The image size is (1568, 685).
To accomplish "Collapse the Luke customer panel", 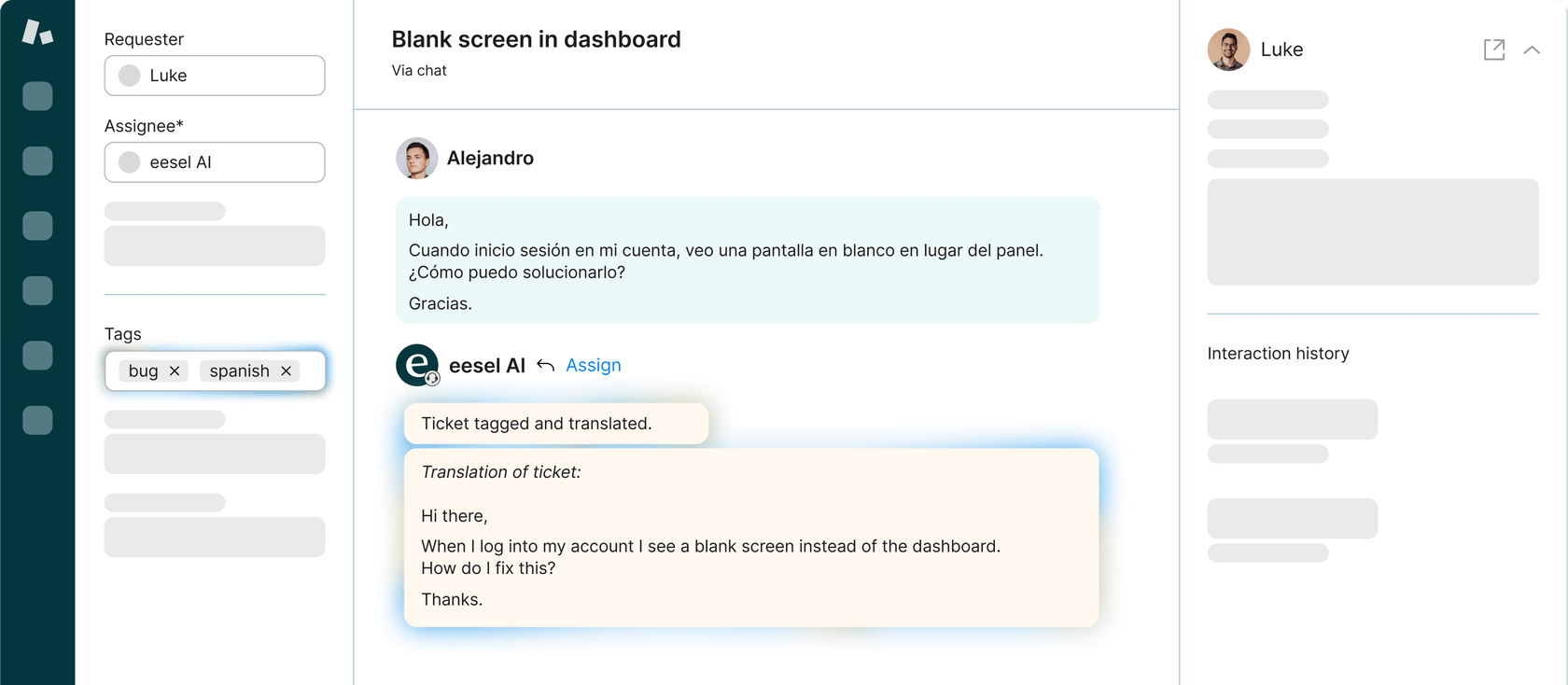I will click(x=1532, y=49).
